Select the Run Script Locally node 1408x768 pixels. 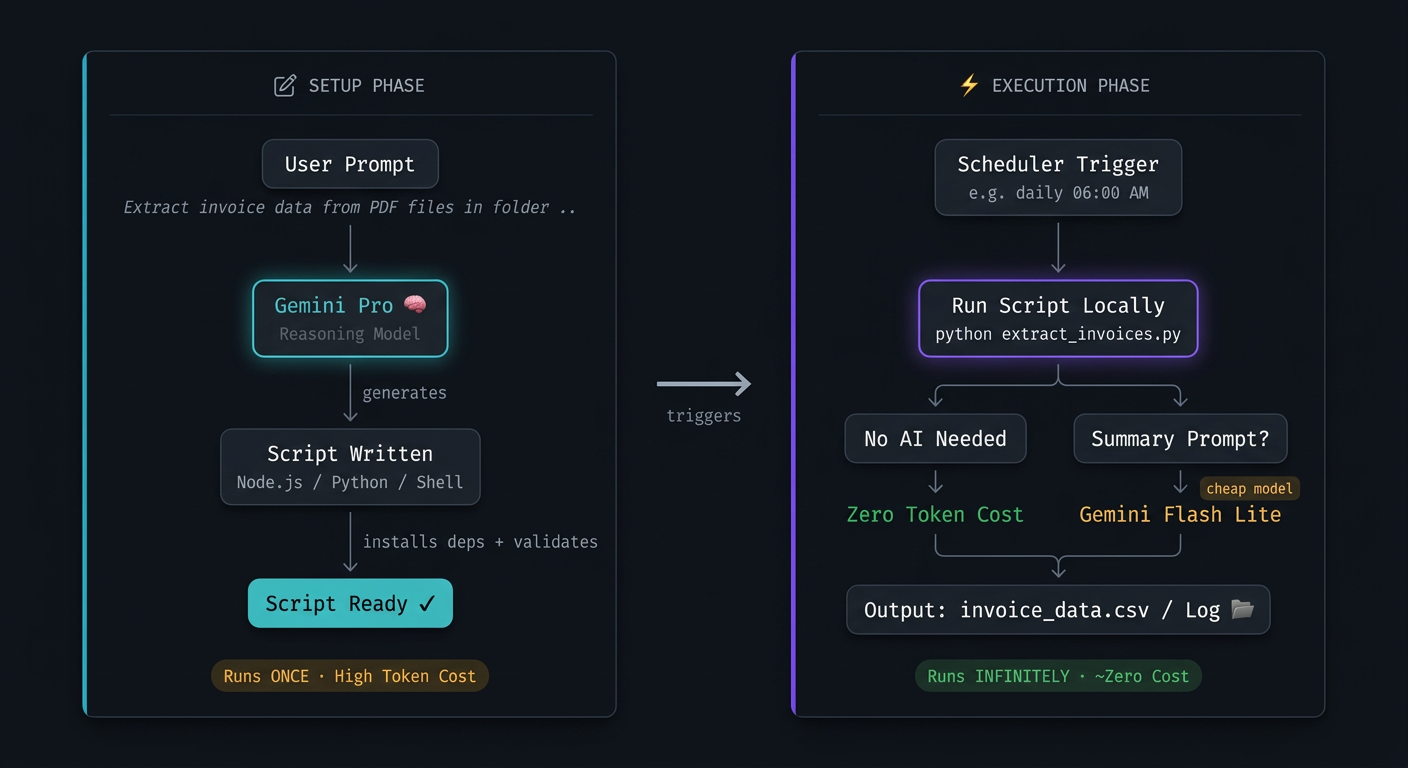coord(1058,318)
